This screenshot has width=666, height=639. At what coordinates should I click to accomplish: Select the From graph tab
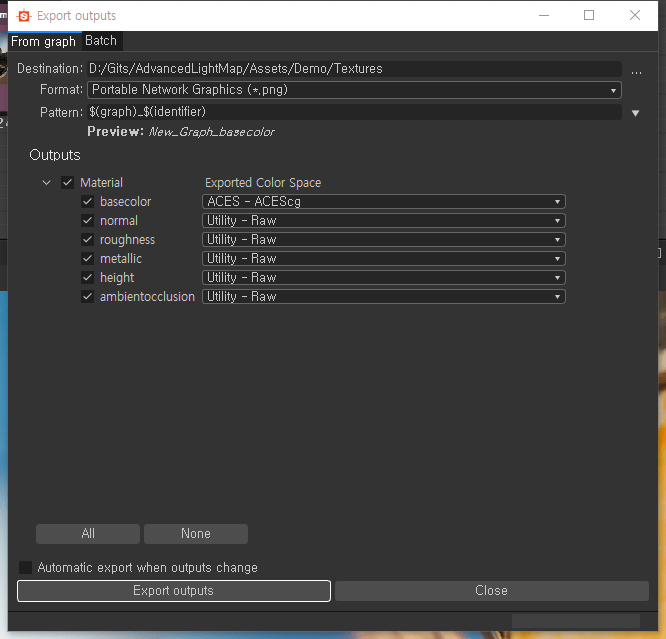click(43, 42)
